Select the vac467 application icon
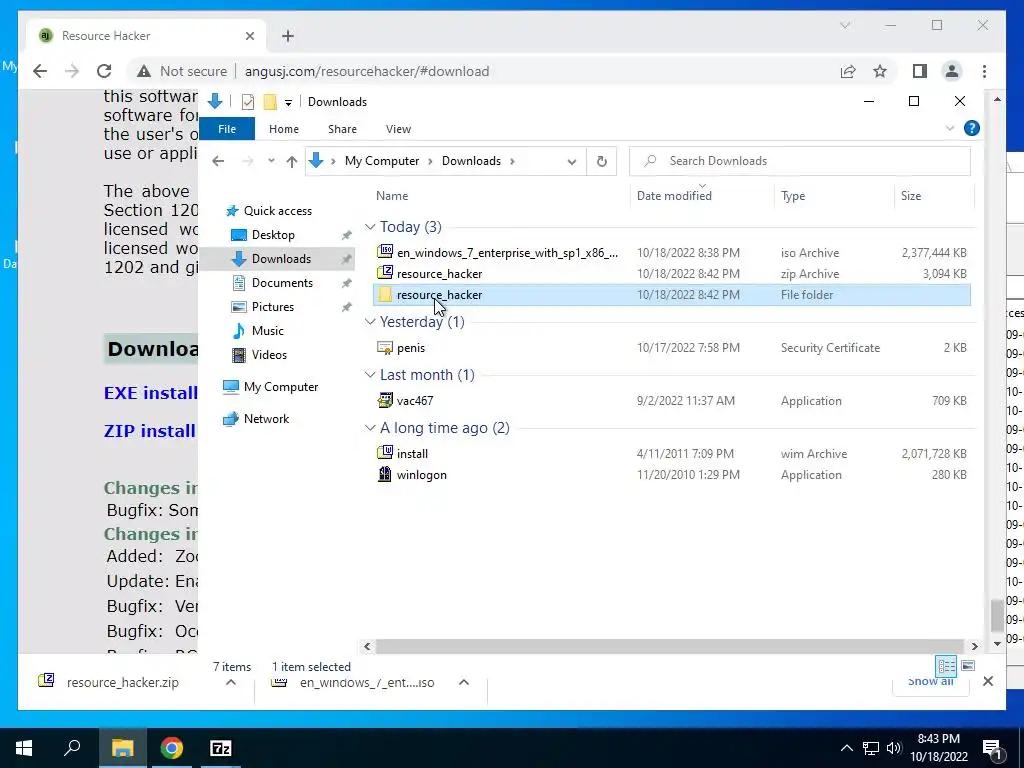The image size is (1024, 768). pos(385,400)
